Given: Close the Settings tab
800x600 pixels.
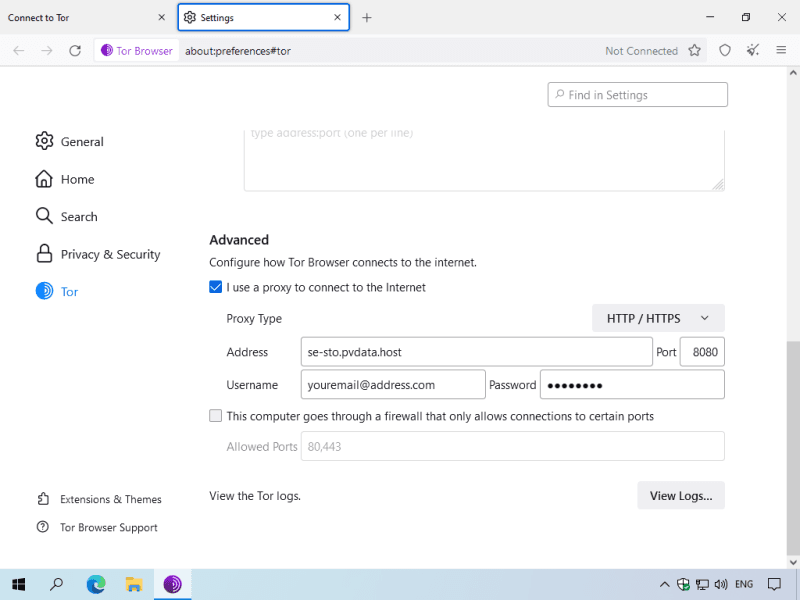Looking at the screenshot, I should [337, 17].
